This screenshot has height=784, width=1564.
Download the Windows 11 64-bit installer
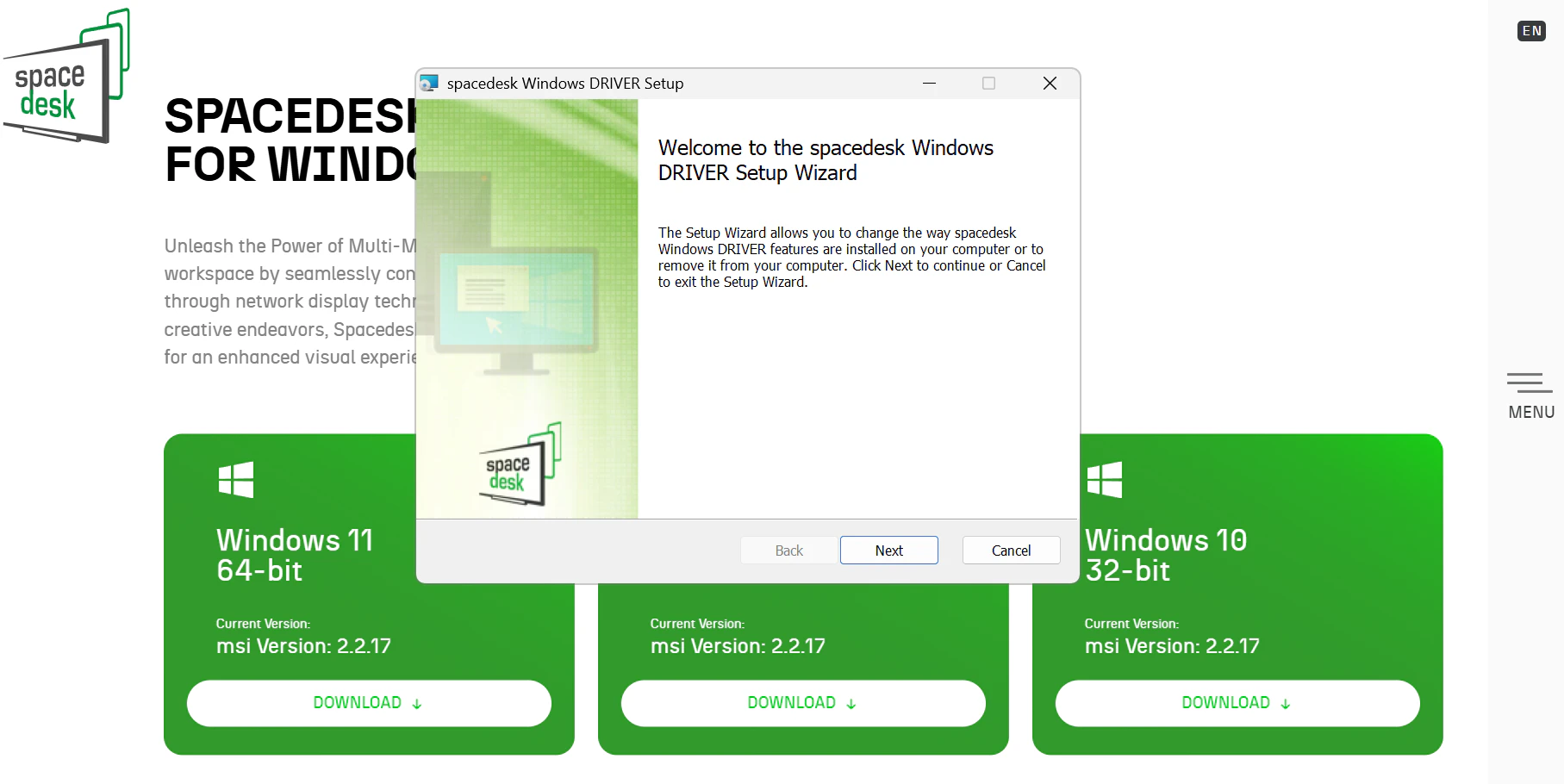369,703
